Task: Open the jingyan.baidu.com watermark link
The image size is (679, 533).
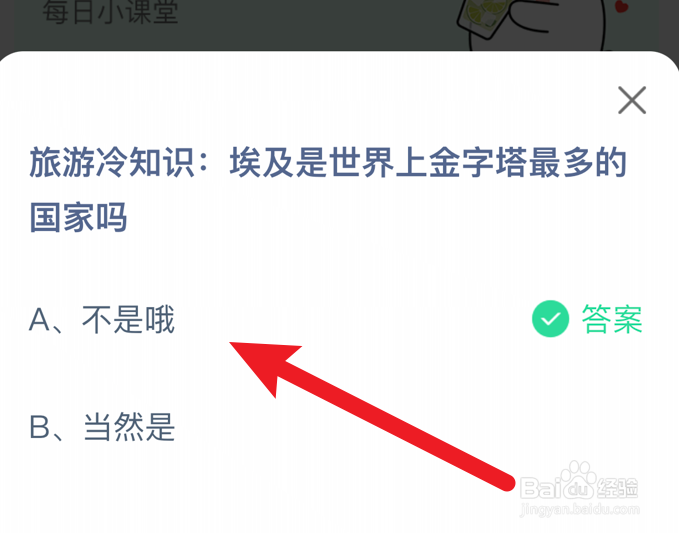Action: tap(579, 510)
